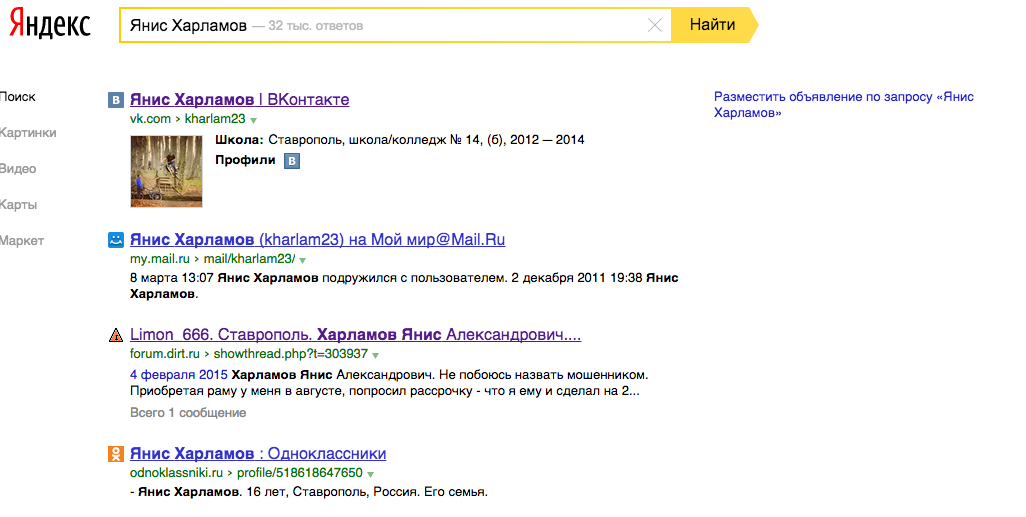
Task: Switch to the Карты tab
Action: click(18, 205)
